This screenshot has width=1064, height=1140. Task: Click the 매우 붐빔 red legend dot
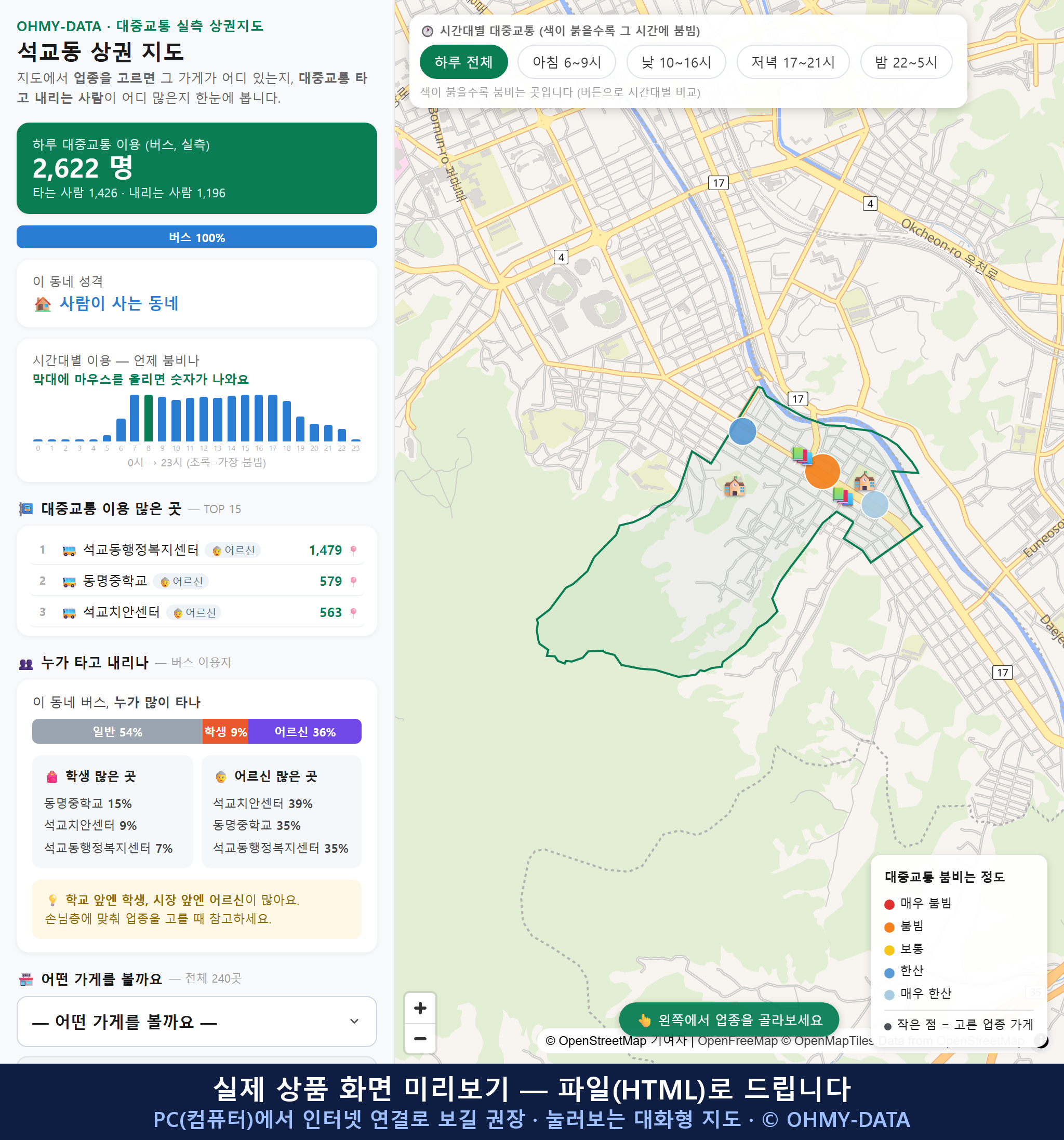[889, 904]
